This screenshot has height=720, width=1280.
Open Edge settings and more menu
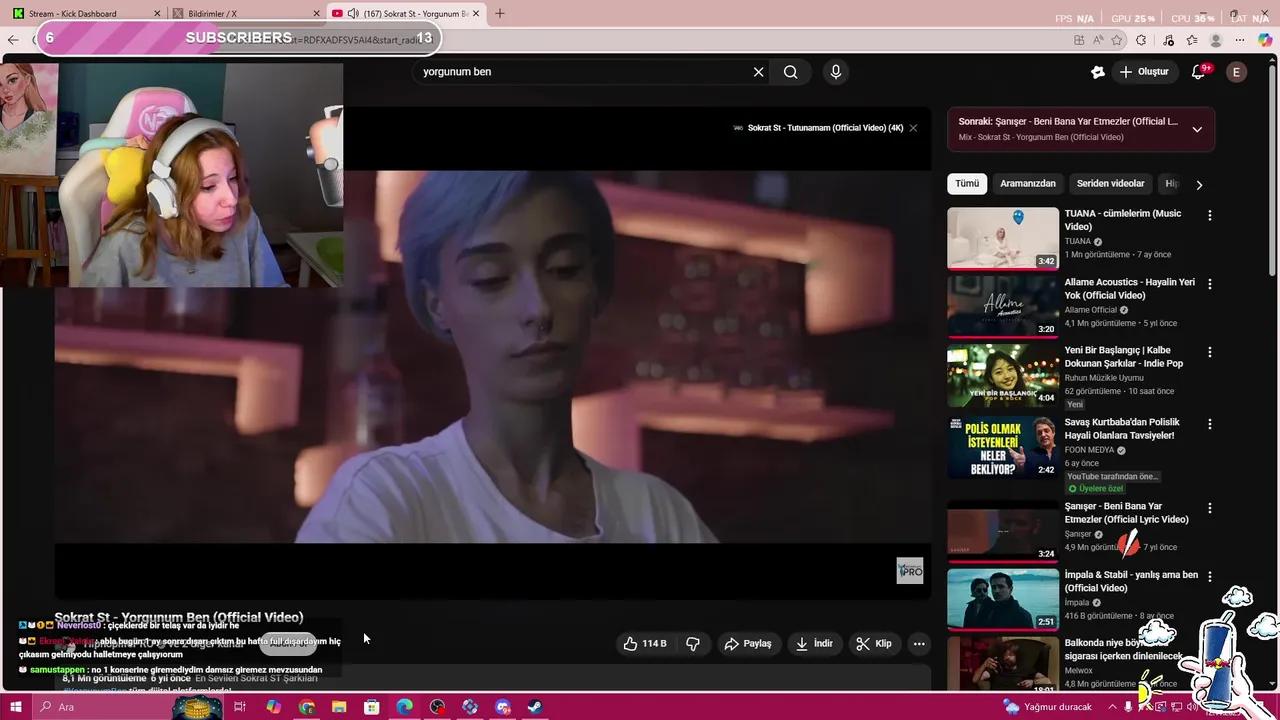[1241, 40]
